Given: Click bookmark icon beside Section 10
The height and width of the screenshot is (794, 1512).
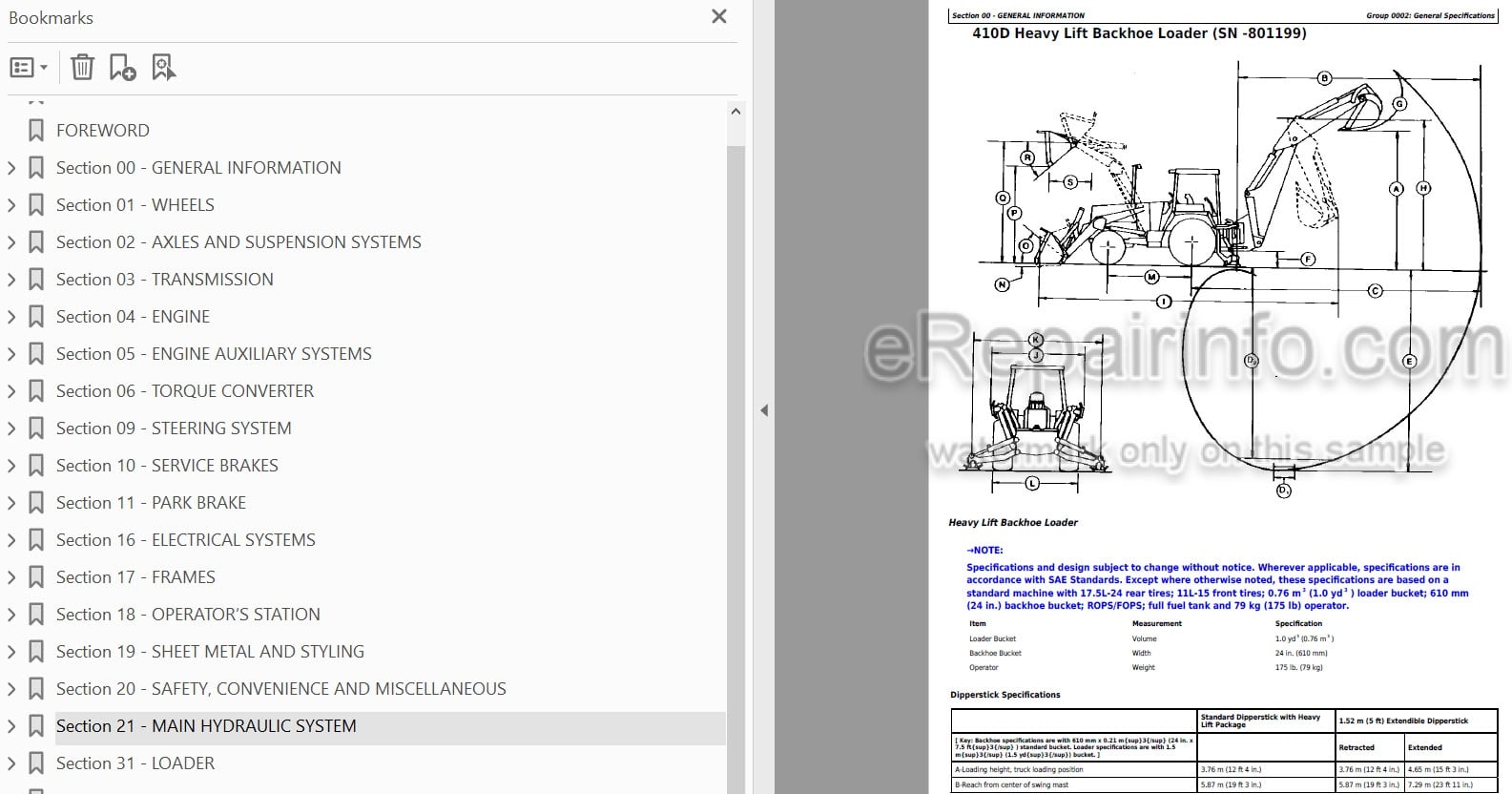Looking at the screenshot, I should [x=36, y=466].
